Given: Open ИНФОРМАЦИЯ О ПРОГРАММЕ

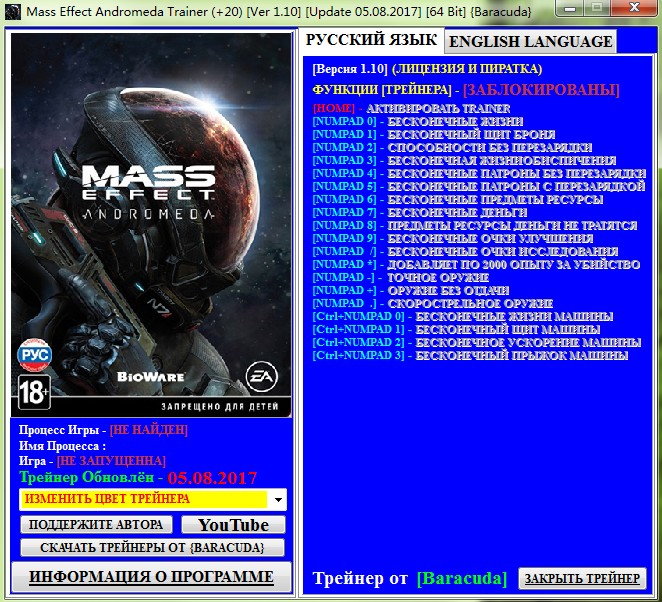Looking at the screenshot, I should 151,577.
